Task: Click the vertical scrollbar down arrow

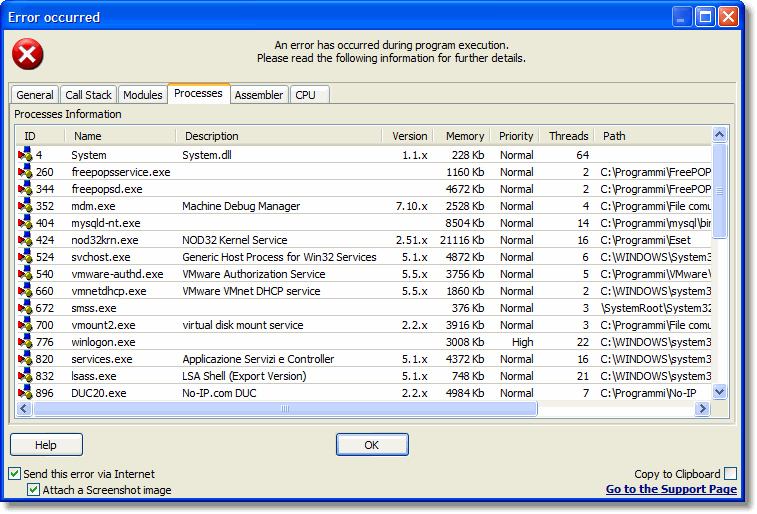Action: pos(719,391)
